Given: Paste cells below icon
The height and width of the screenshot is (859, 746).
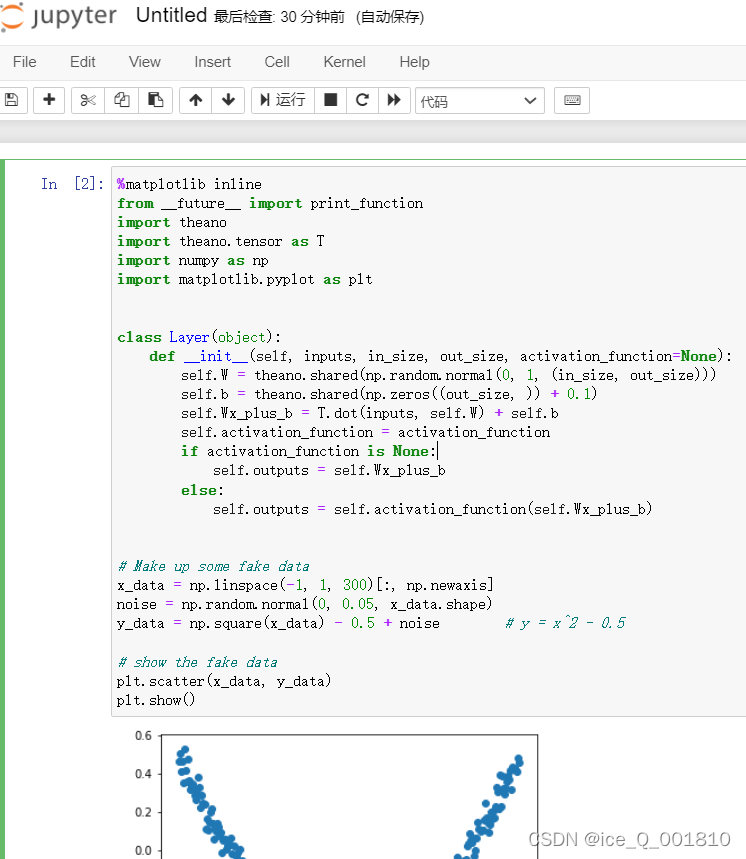Looking at the screenshot, I should [x=156, y=100].
